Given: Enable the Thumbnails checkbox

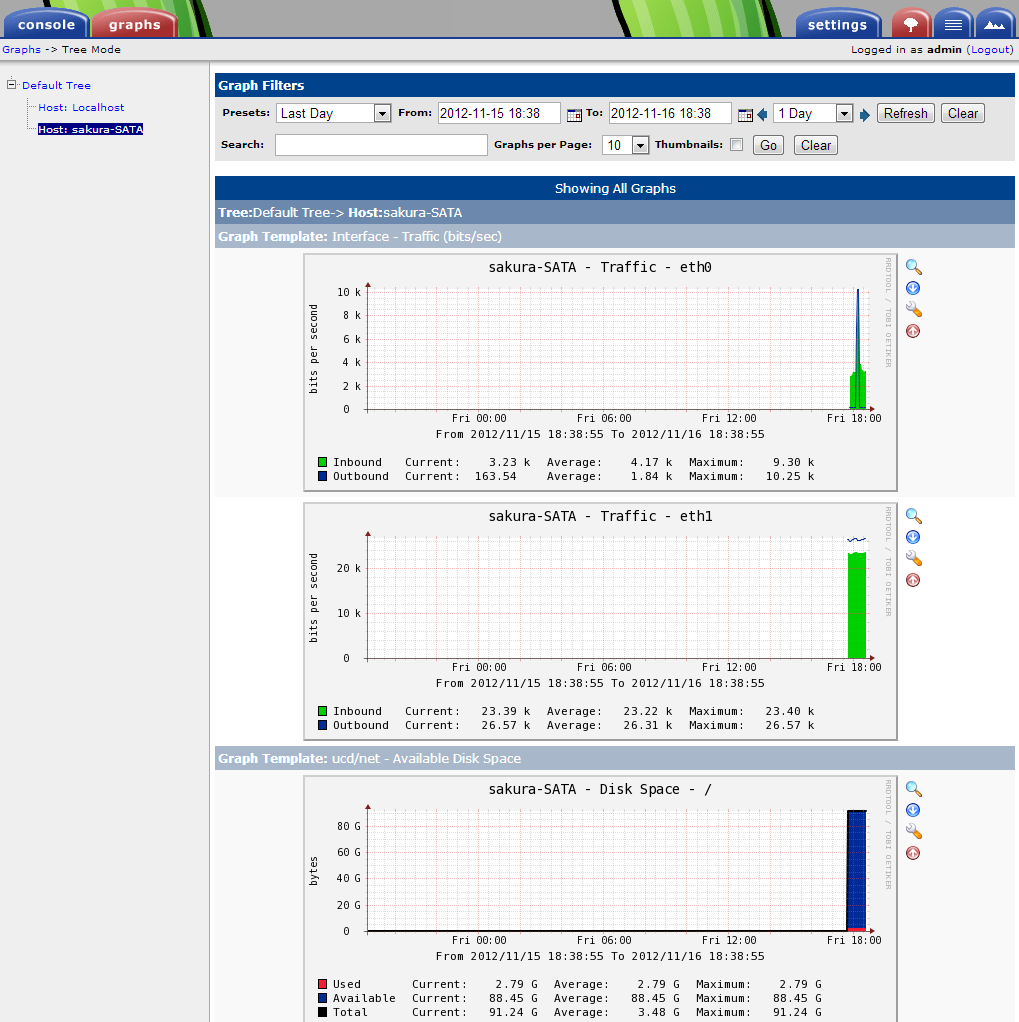Looking at the screenshot, I should click(737, 145).
